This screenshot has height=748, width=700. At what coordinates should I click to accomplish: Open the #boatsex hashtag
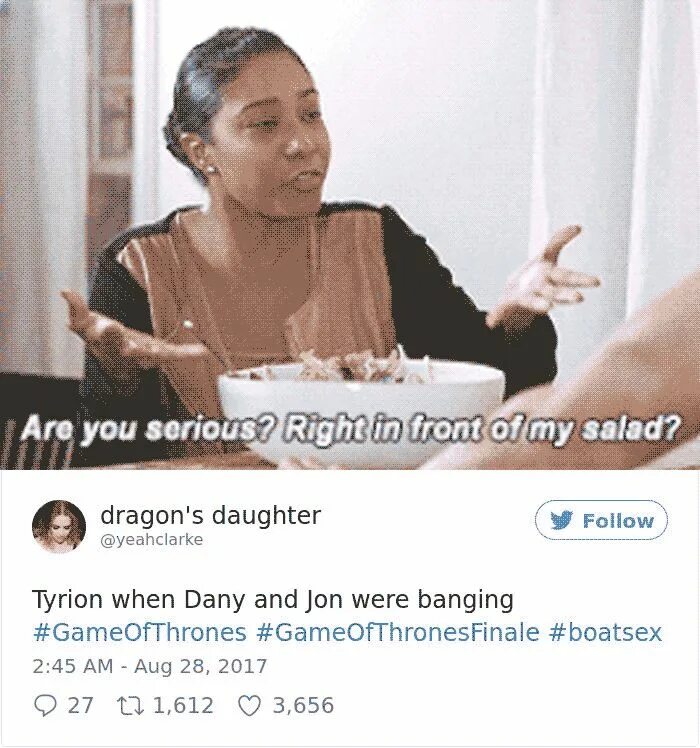click(606, 632)
